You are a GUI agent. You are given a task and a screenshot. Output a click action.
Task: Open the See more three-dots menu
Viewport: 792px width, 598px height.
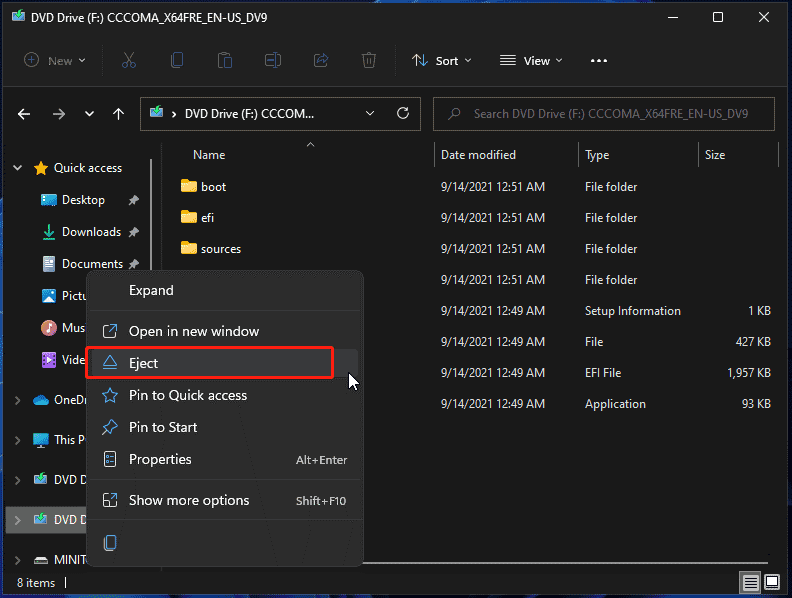599,60
